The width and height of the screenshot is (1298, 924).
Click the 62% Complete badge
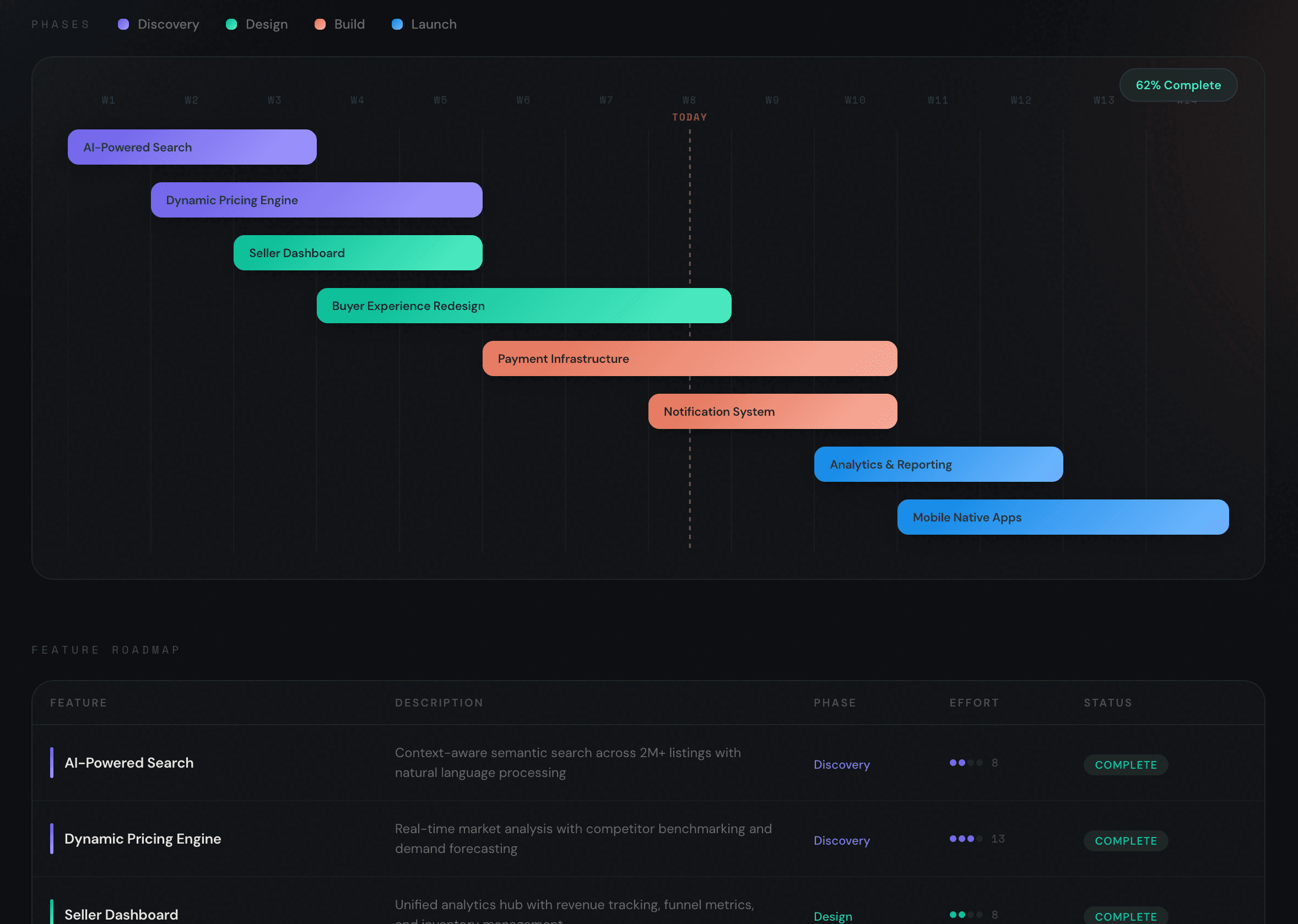point(1178,85)
